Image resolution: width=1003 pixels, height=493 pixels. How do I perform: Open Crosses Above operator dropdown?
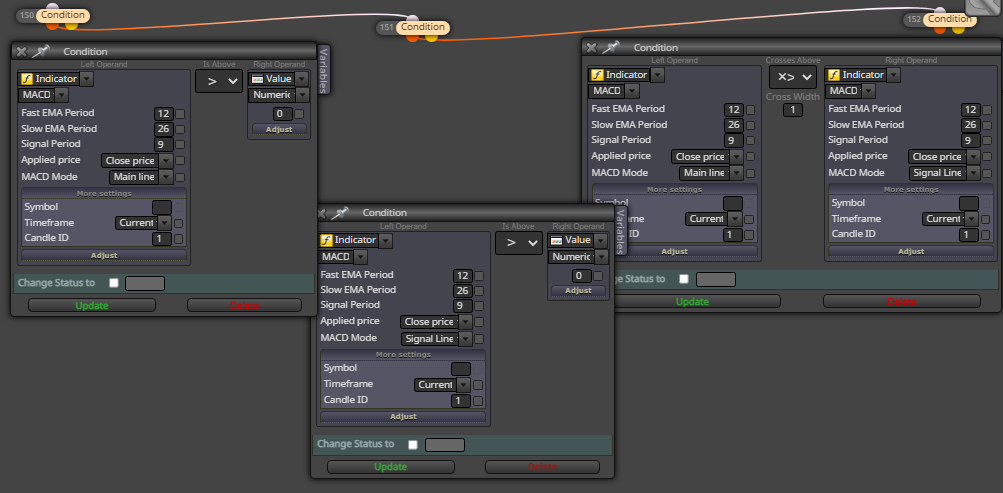pos(793,77)
